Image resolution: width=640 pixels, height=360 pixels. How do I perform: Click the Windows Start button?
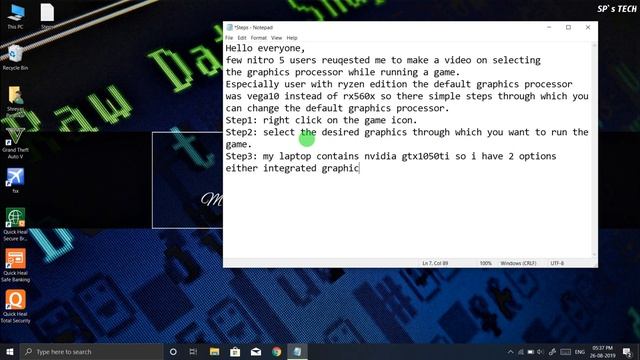click(x=10, y=351)
